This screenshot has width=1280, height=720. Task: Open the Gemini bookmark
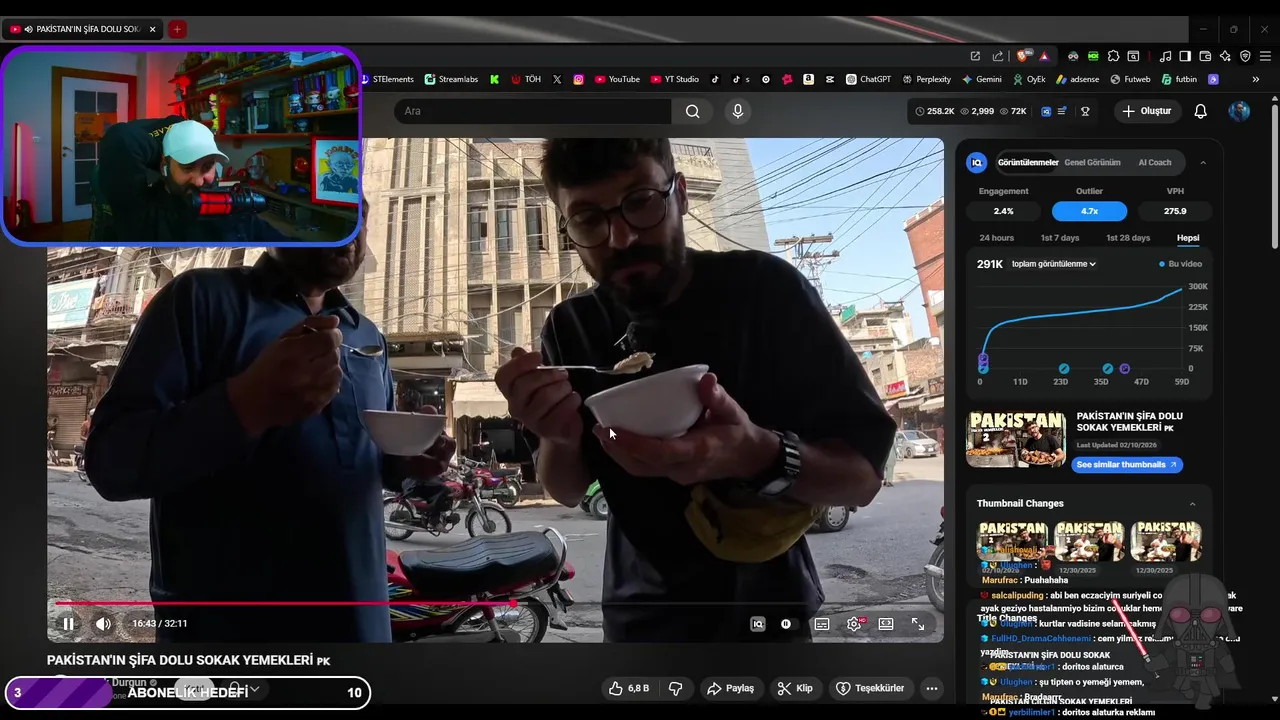tap(982, 79)
